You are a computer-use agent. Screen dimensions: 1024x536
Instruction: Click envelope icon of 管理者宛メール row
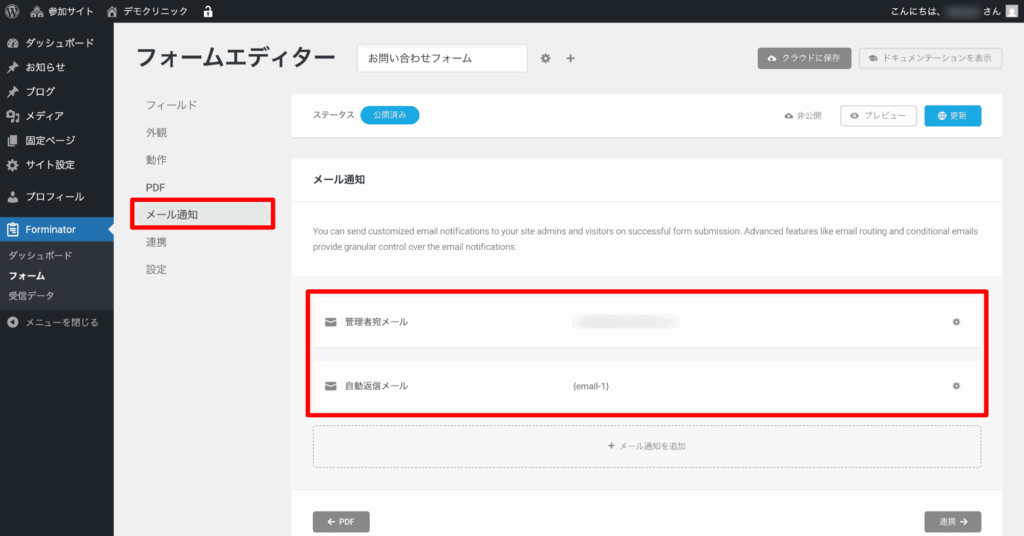330,322
